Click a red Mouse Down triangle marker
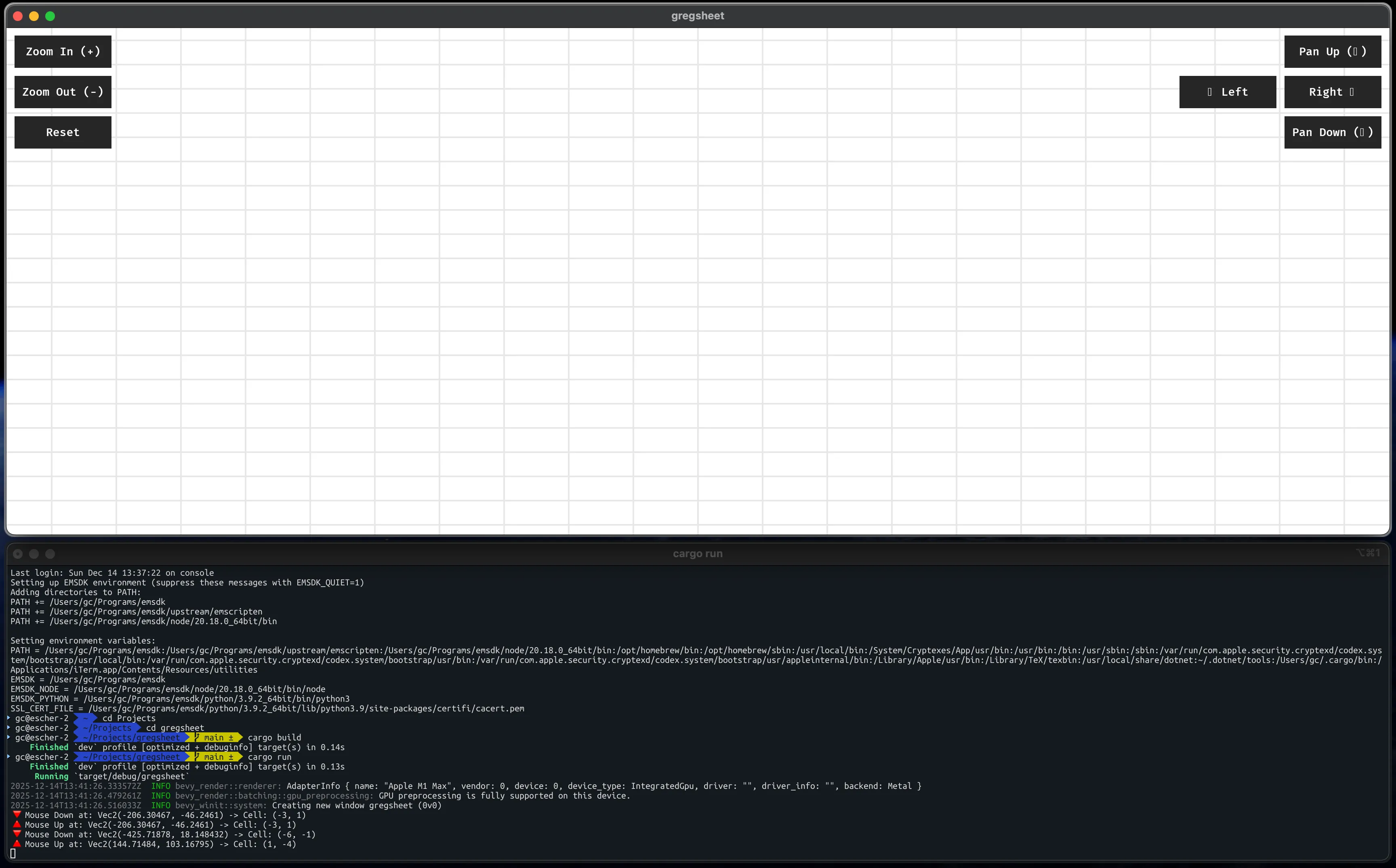Image resolution: width=1396 pixels, height=868 pixels. [x=17, y=814]
